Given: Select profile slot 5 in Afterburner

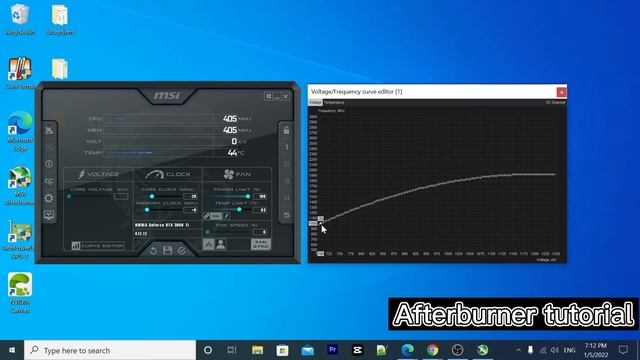Looking at the screenshot, I should point(286,215).
